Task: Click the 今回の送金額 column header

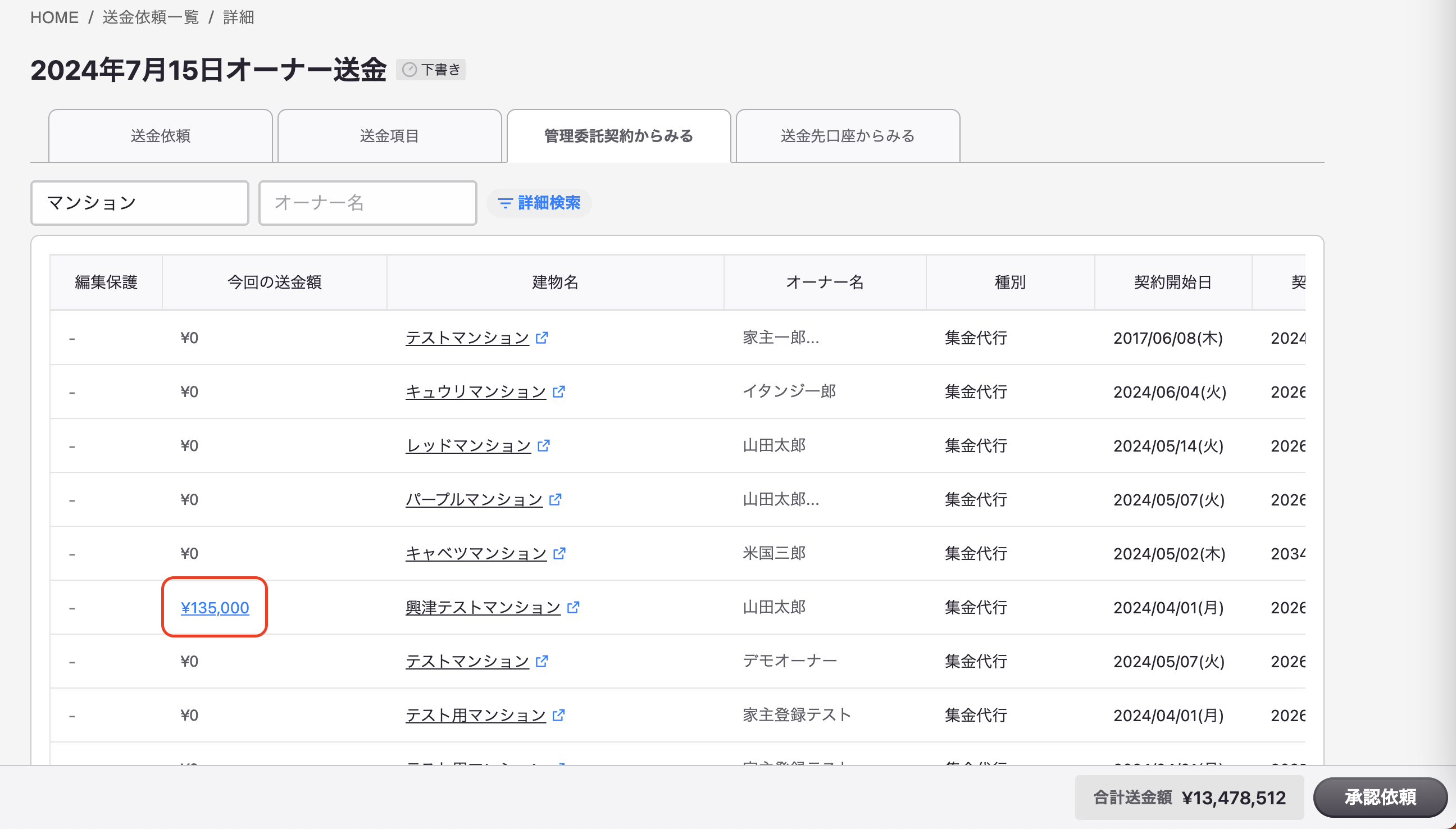Action: pyautogui.click(x=275, y=283)
